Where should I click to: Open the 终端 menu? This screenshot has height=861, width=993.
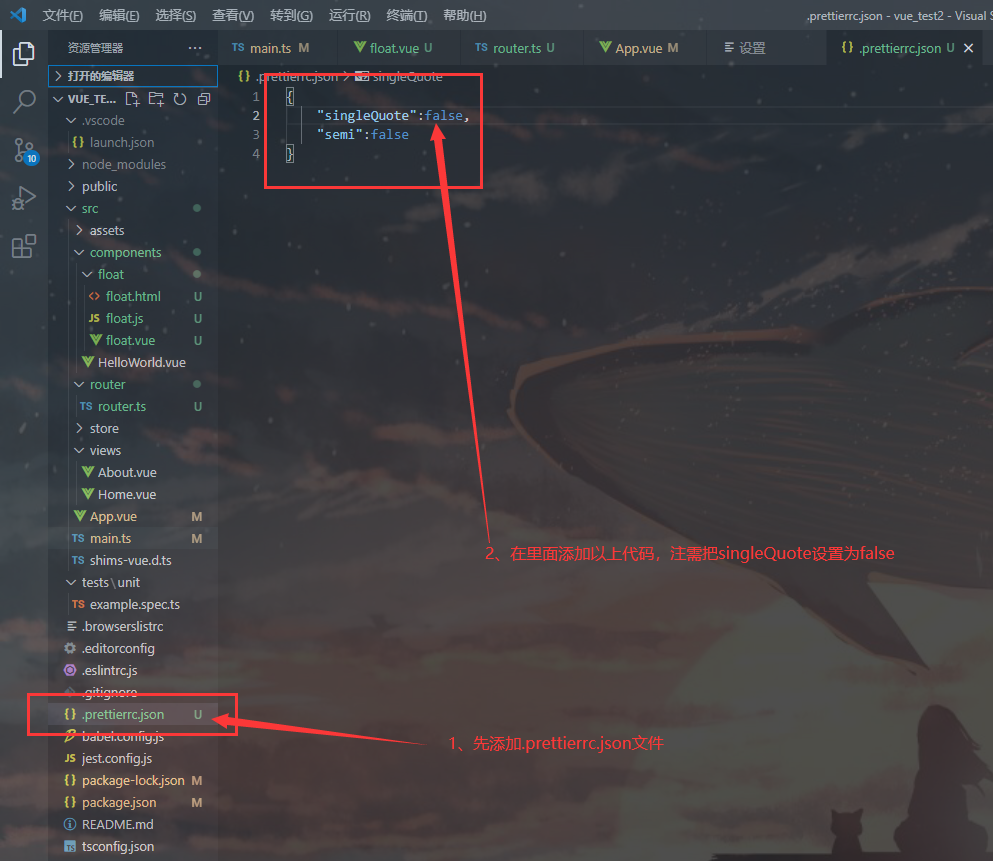[407, 15]
